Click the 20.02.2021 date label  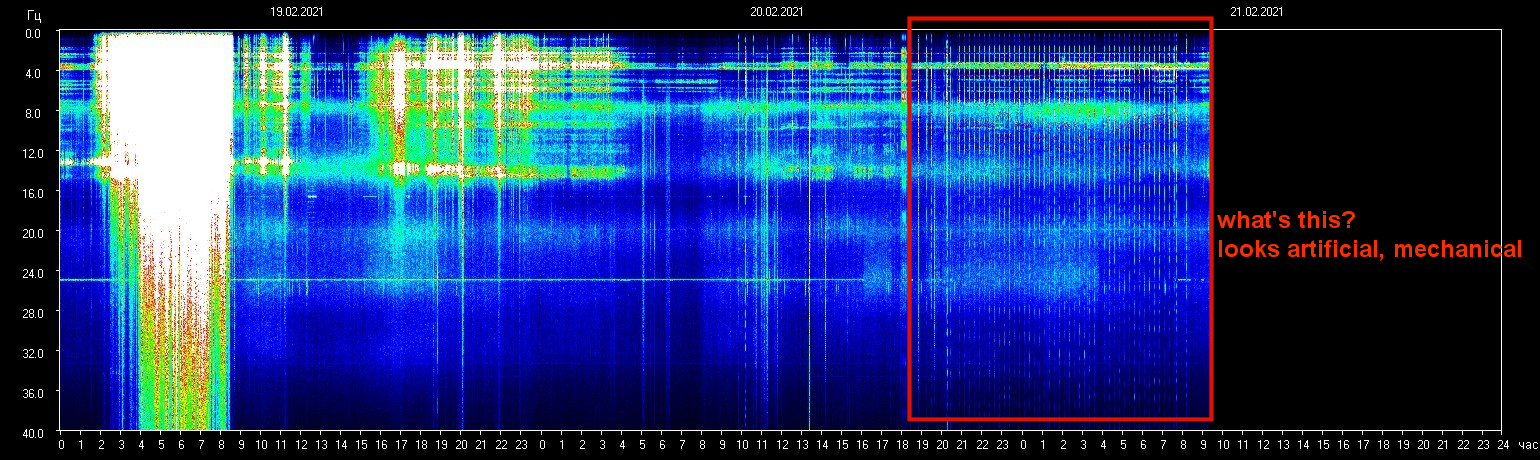pyautogui.click(x=777, y=12)
